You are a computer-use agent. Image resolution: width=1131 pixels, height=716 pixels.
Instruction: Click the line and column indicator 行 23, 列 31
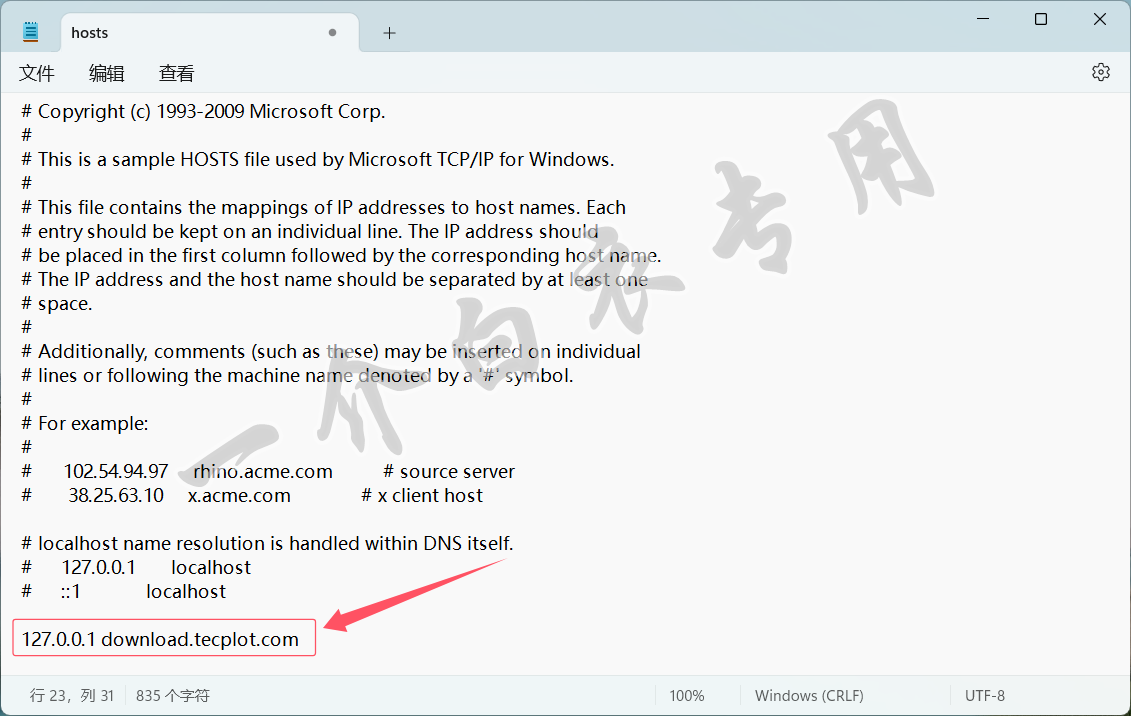[71, 696]
